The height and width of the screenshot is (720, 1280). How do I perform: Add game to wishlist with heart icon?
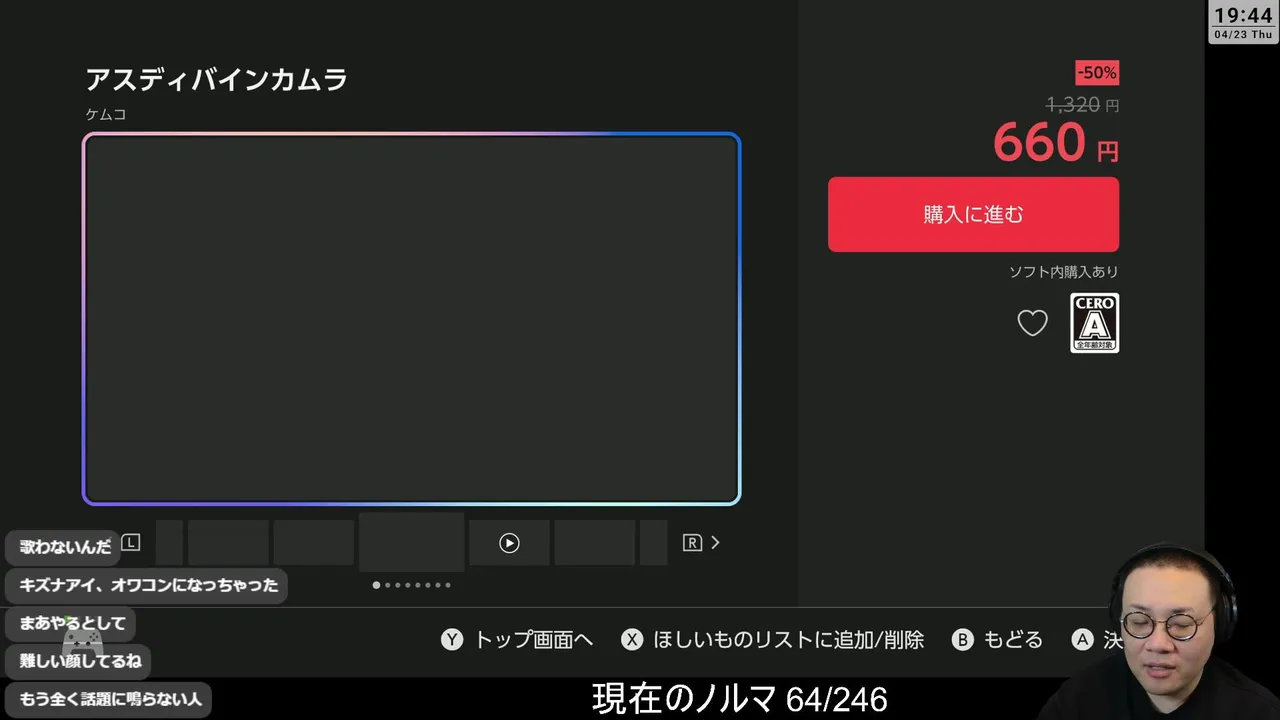(x=1032, y=323)
